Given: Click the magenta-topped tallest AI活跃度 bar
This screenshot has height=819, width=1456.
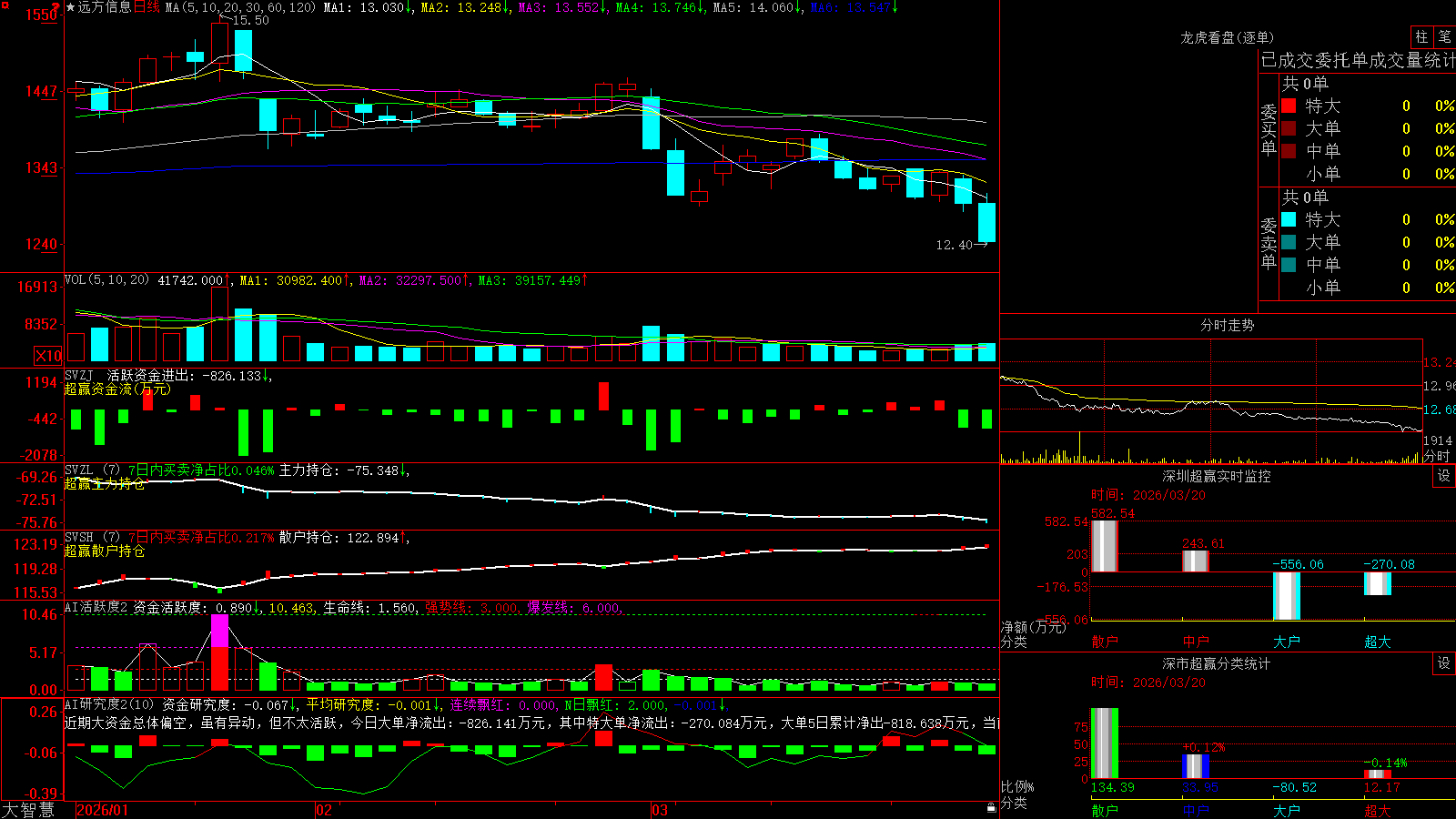Looking at the screenshot, I should [219, 652].
